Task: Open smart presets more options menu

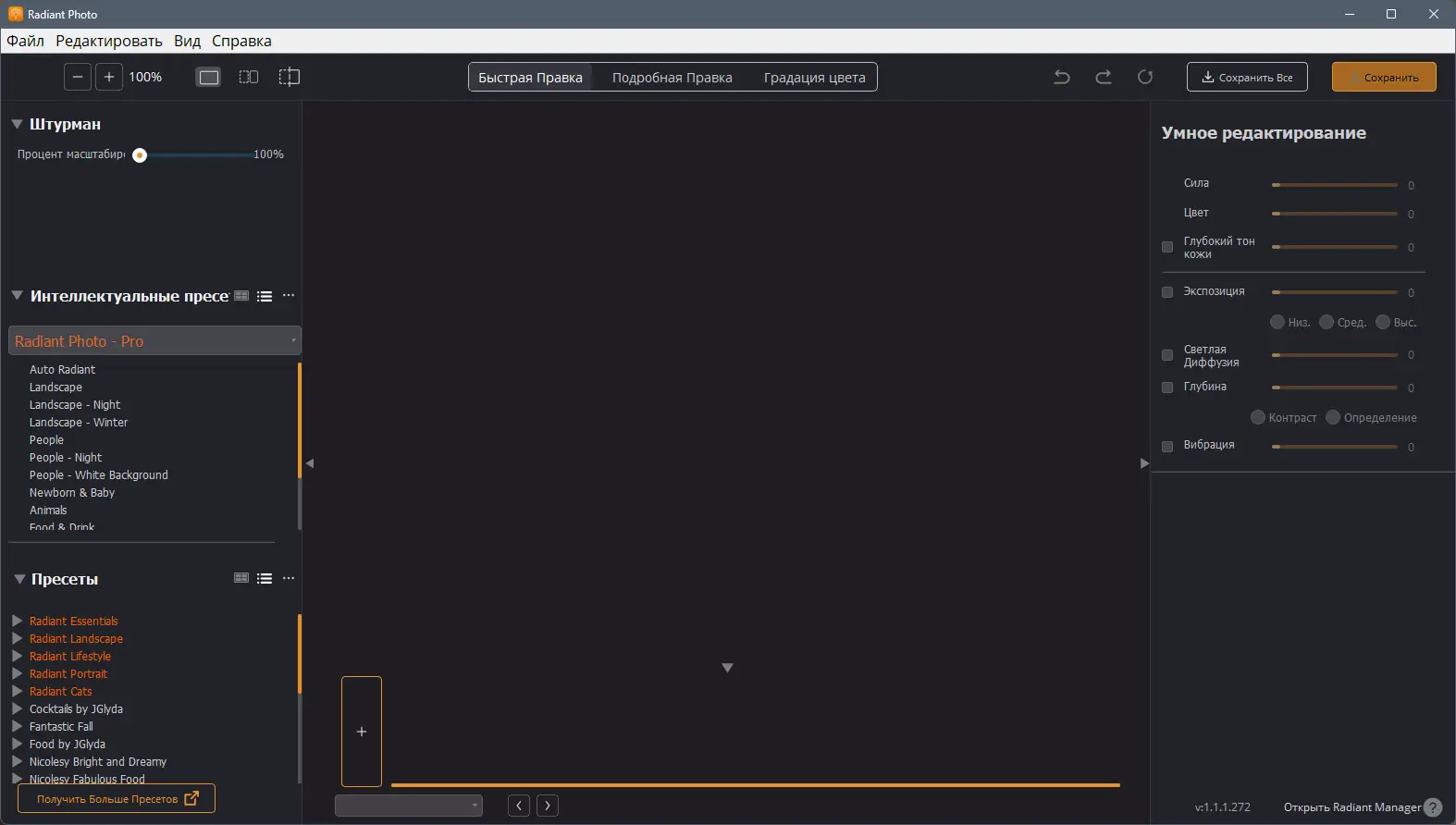Action: (289, 296)
